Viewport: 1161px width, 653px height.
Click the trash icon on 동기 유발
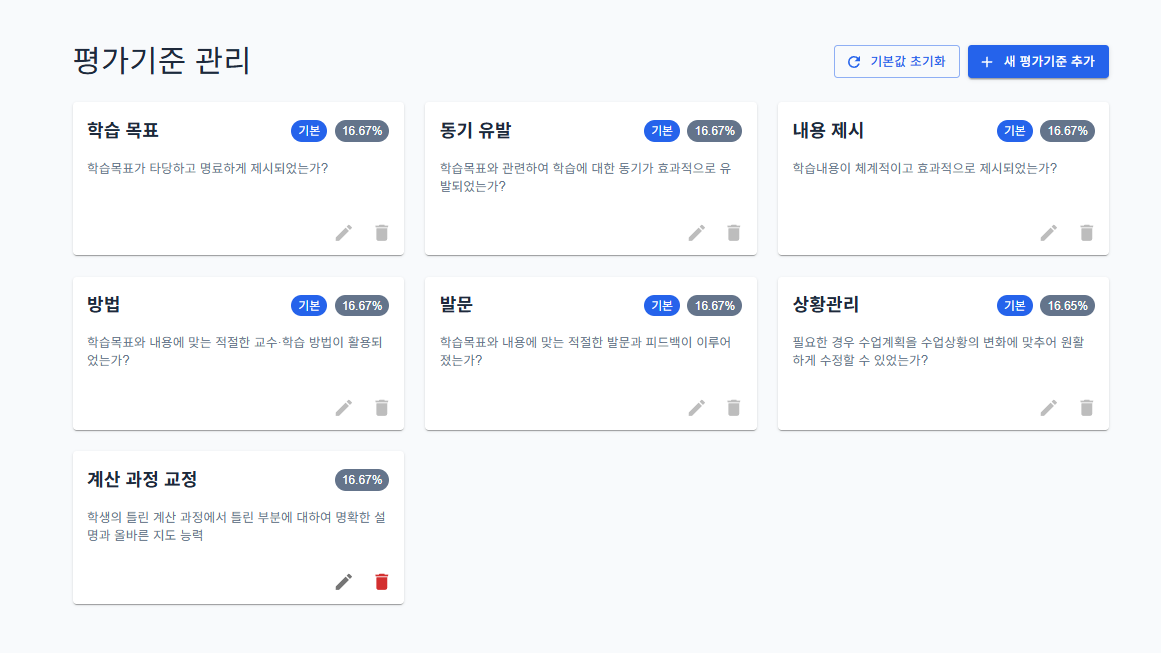[734, 233]
